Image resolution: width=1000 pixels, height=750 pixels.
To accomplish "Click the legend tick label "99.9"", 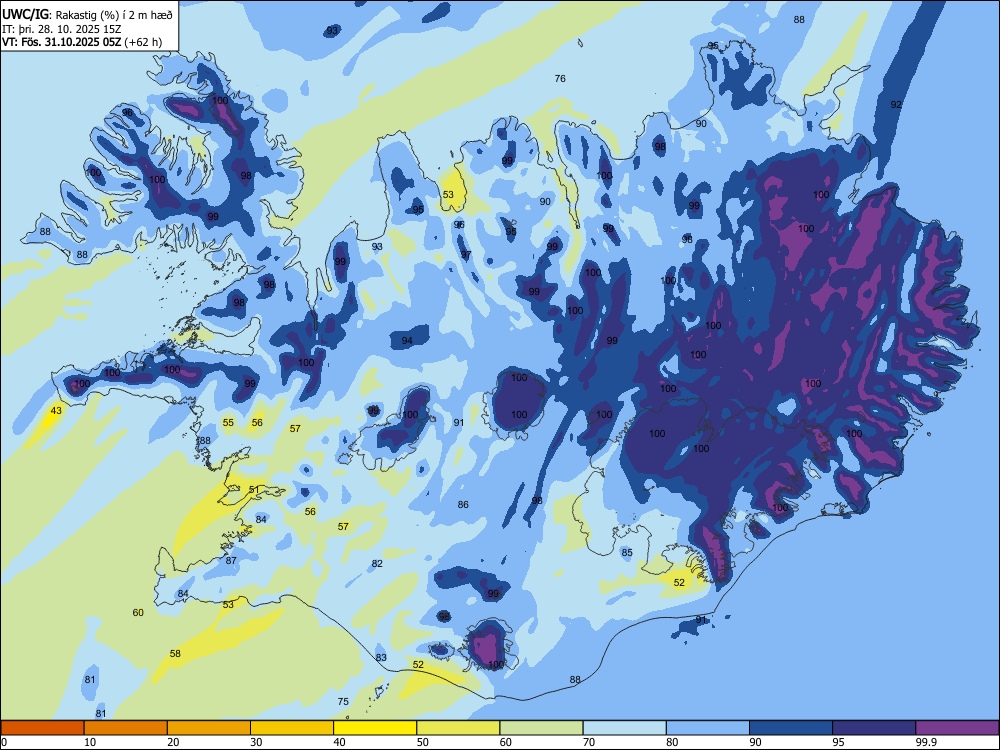I will [925, 742].
